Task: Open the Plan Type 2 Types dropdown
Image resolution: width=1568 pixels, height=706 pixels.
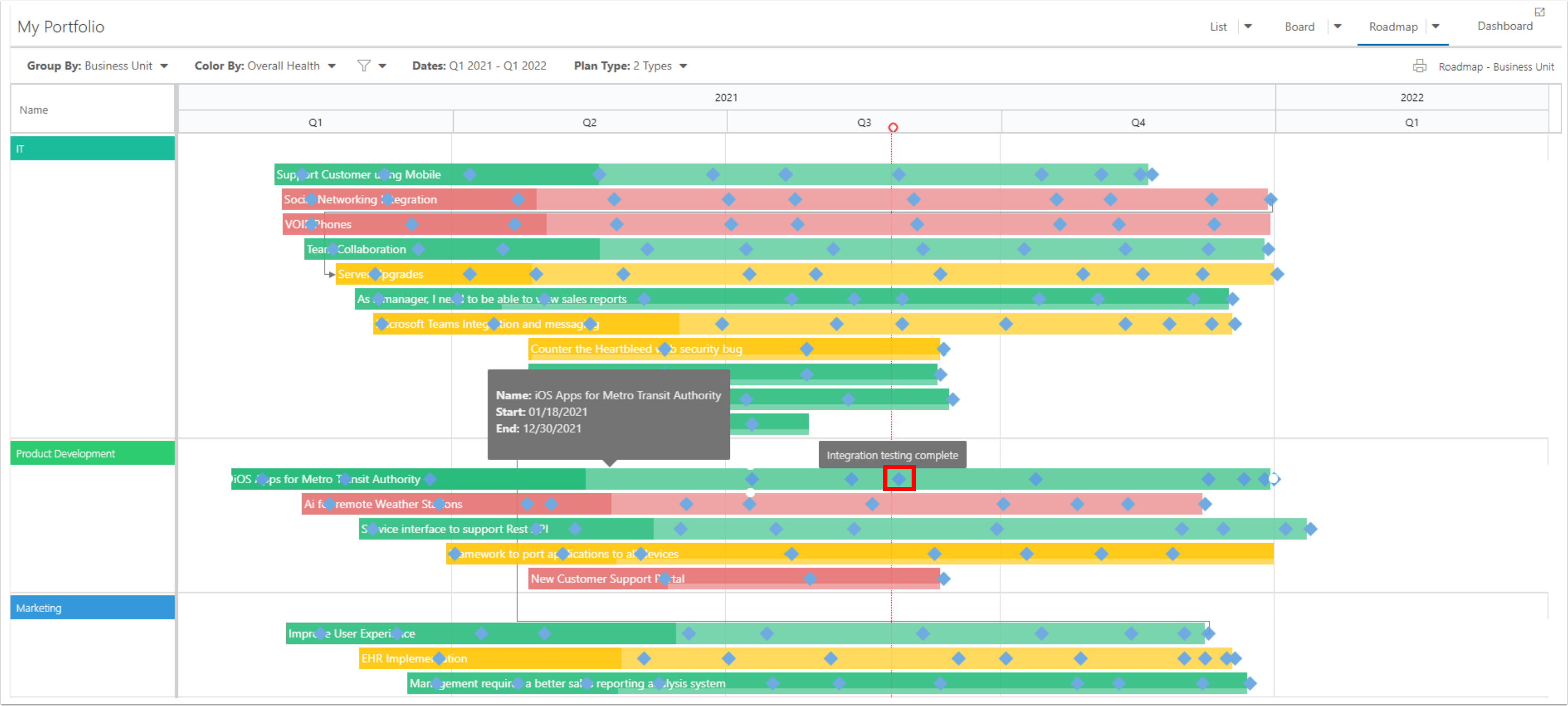Action: (x=630, y=66)
